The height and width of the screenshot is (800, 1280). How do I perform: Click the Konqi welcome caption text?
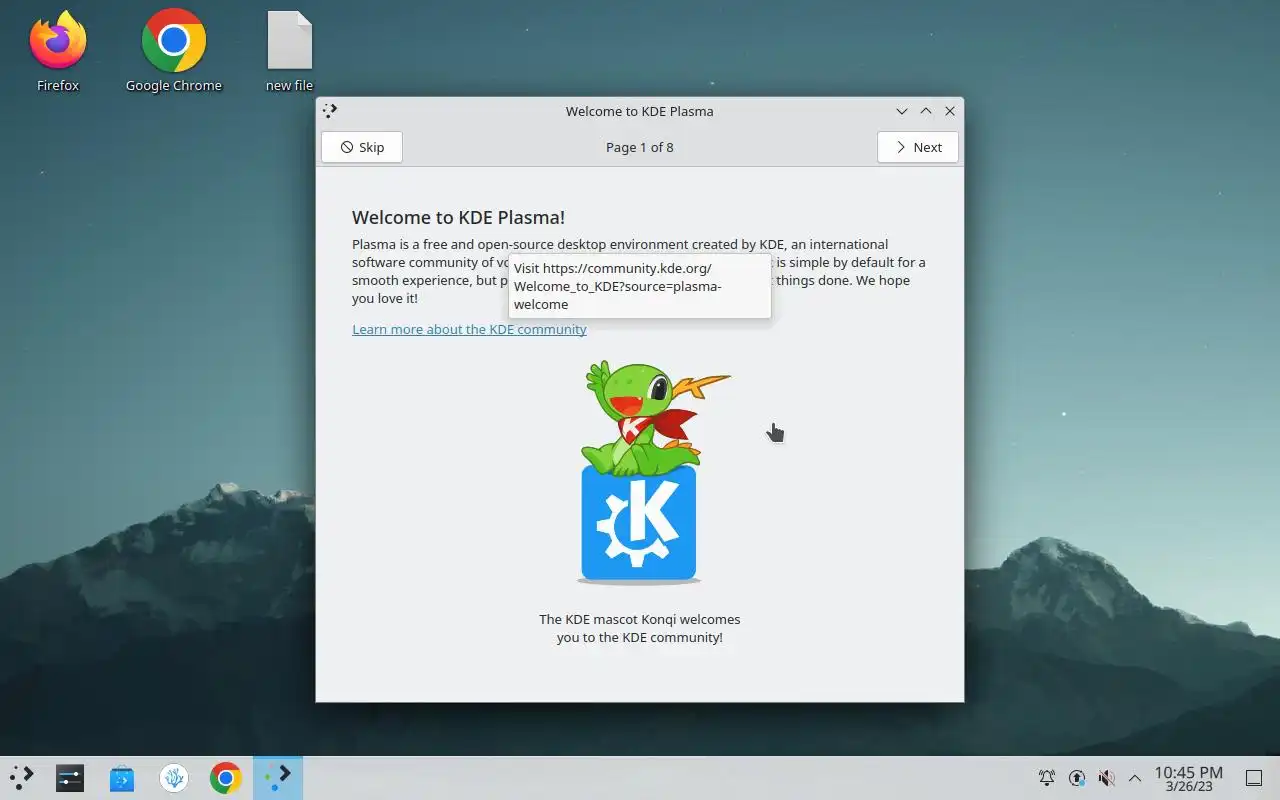(x=640, y=628)
